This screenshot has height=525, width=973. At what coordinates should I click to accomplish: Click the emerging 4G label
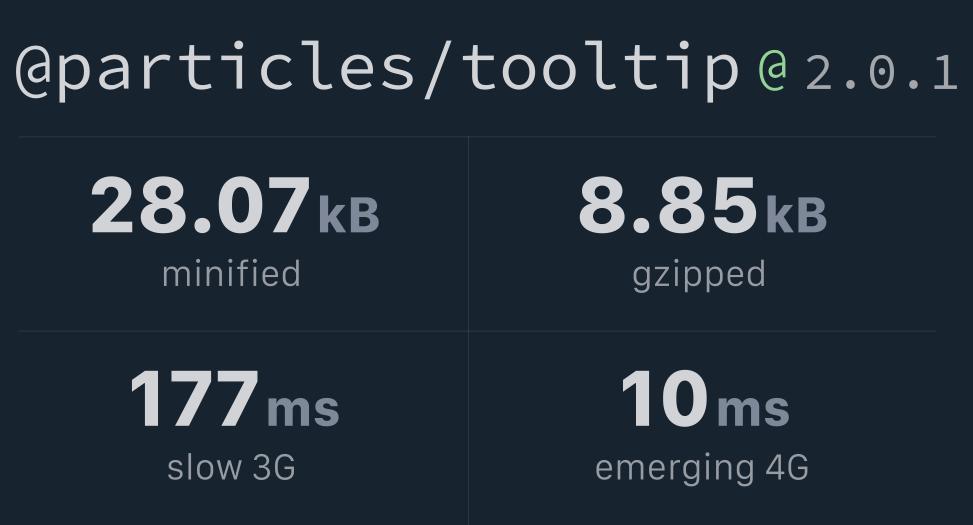(x=702, y=469)
